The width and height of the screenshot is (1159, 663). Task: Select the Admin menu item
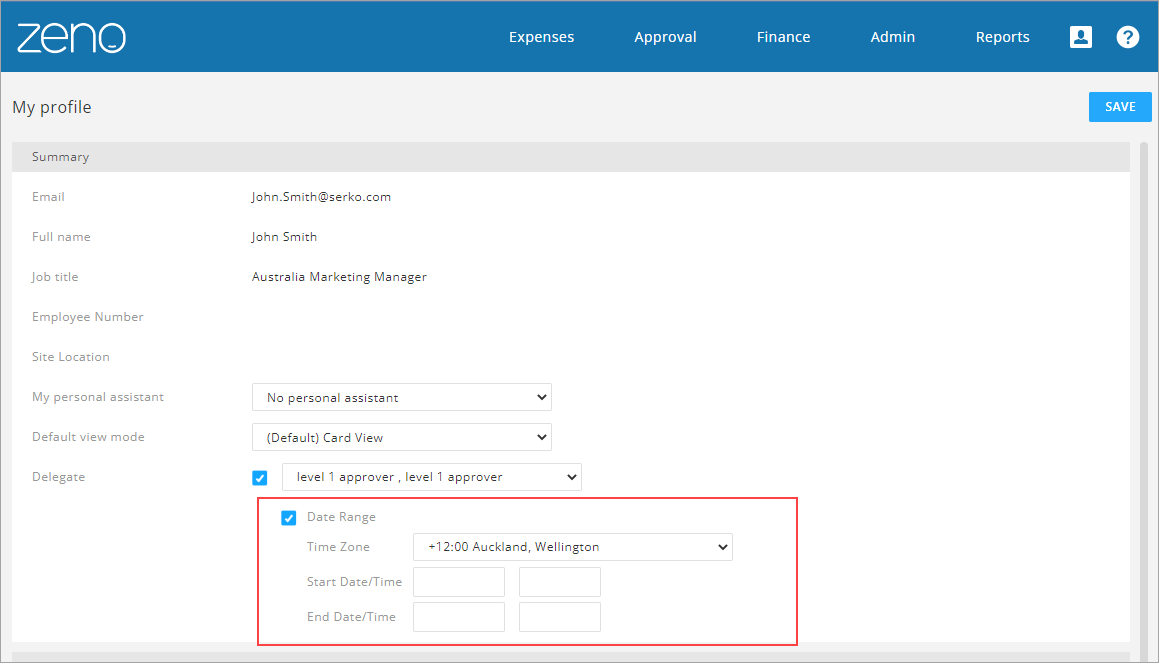[x=893, y=37]
